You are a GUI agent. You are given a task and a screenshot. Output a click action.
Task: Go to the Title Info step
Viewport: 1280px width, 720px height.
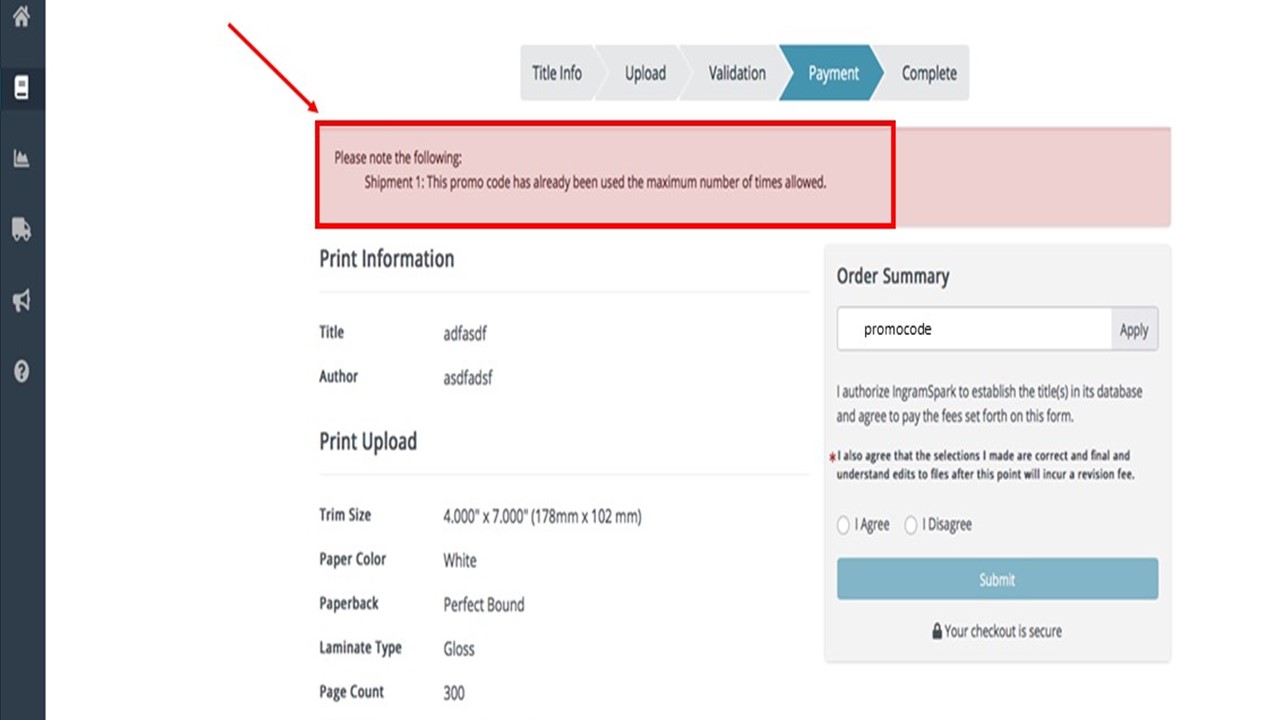[557, 73]
